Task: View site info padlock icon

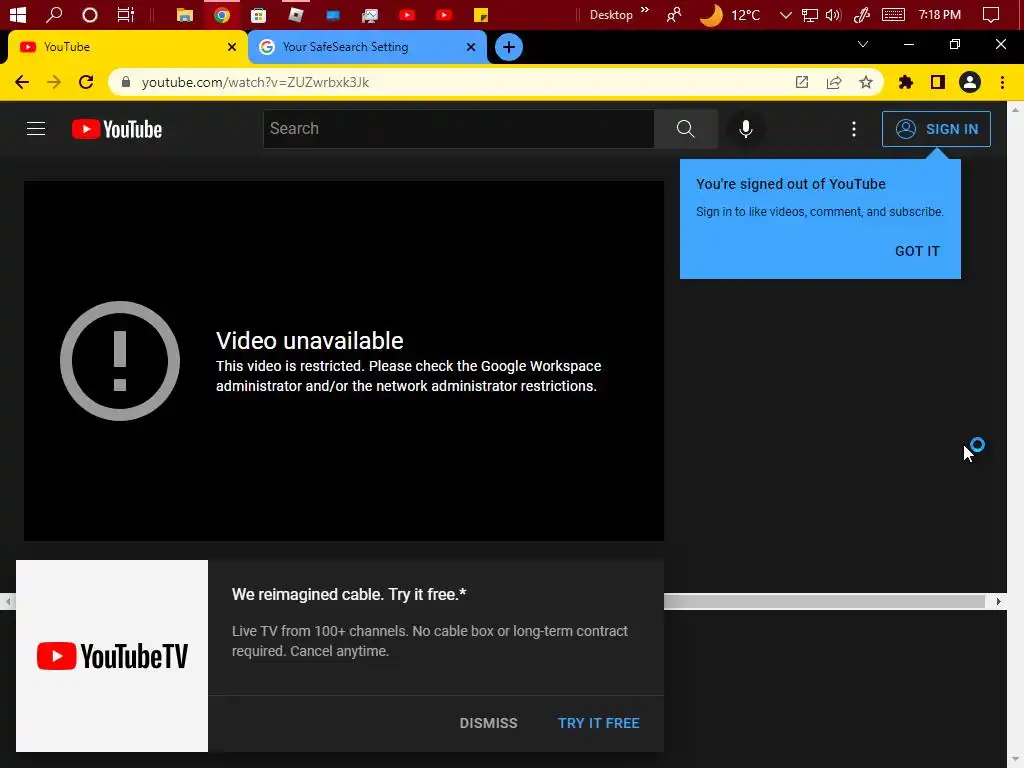Action: [x=126, y=82]
